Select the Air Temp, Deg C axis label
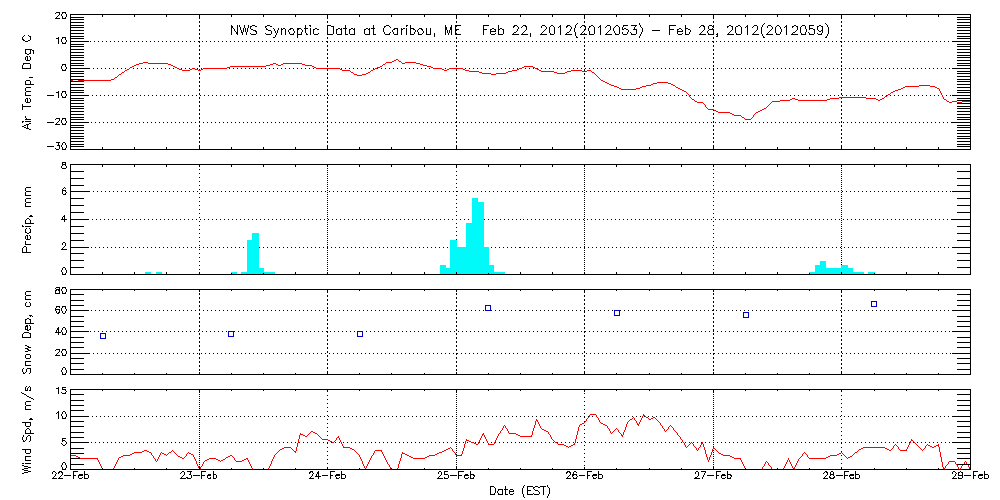 [27, 80]
